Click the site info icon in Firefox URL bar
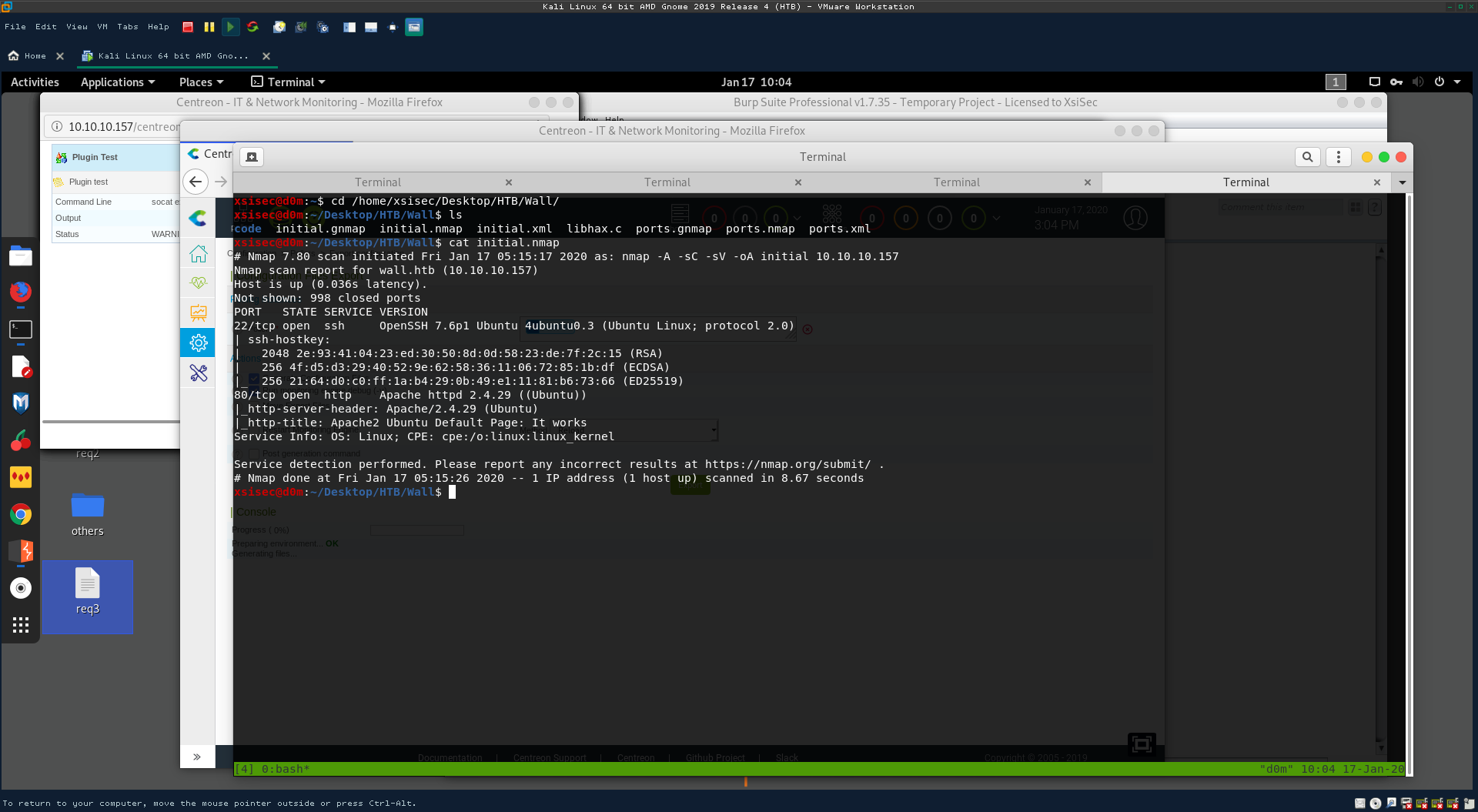The image size is (1478, 812). click(x=56, y=126)
